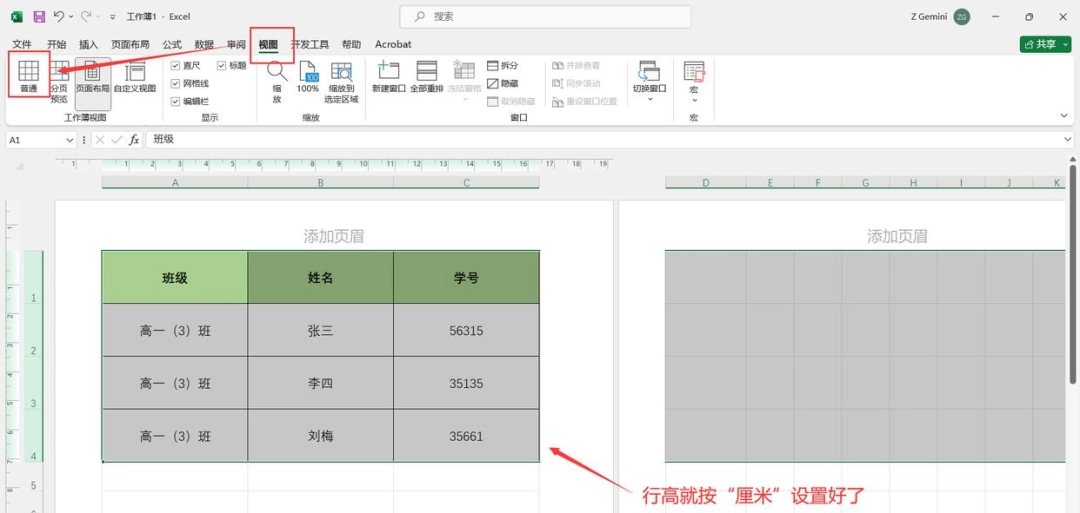The height and width of the screenshot is (513, 1080).
Task: Open the Name Box dropdown arrow
Action: pyautogui.click(x=69, y=140)
